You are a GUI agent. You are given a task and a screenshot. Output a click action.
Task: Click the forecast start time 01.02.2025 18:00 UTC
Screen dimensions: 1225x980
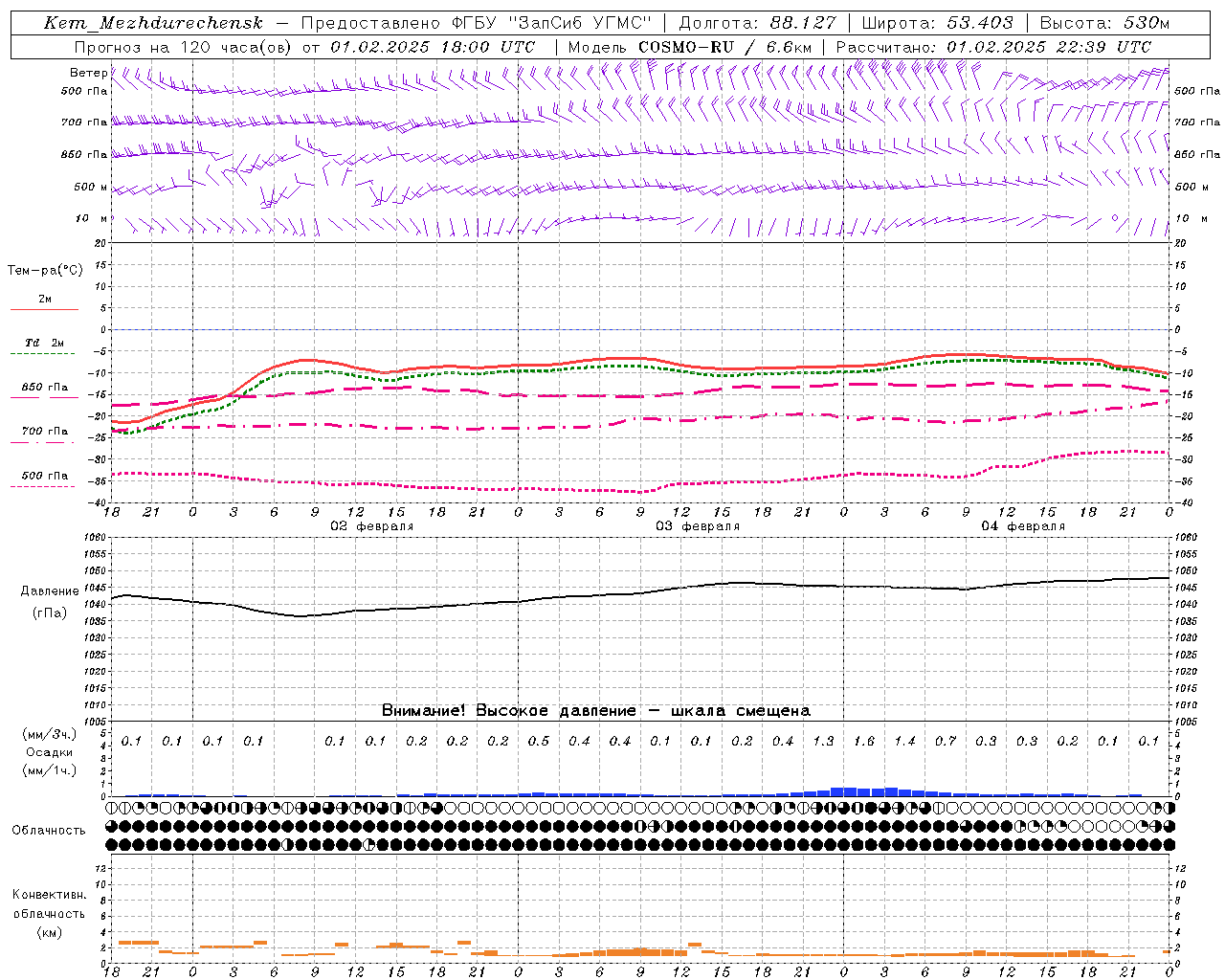[433, 47]
